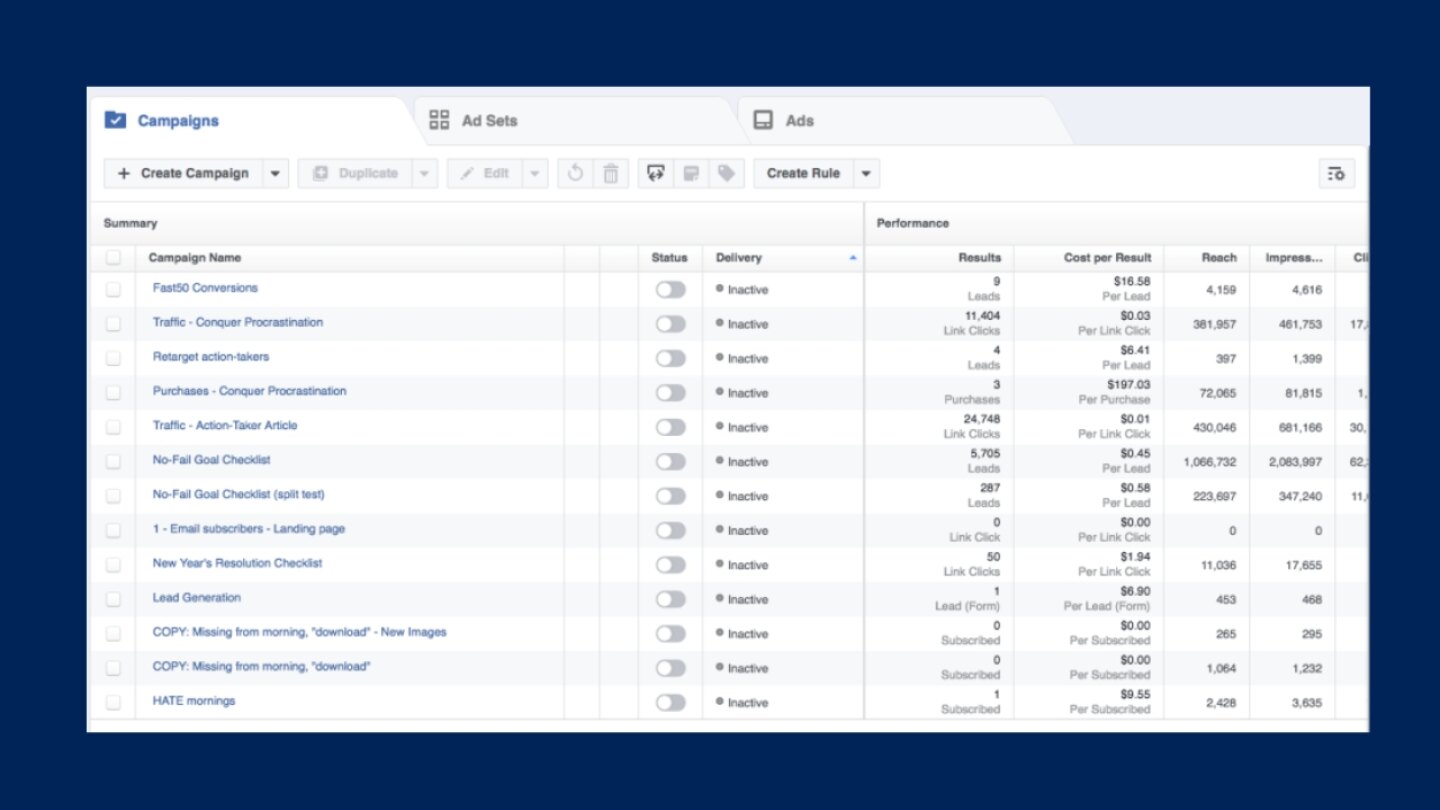Check the Fast50 Conversions row checkbox

click(x=113, y=290)
